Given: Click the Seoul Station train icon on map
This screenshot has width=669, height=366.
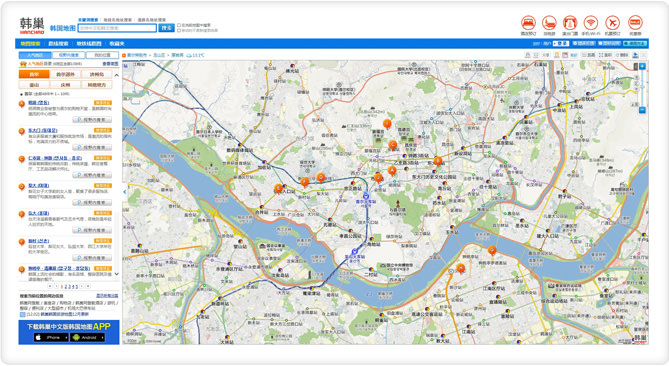Looking at the screenshot, I should point(366,196).
